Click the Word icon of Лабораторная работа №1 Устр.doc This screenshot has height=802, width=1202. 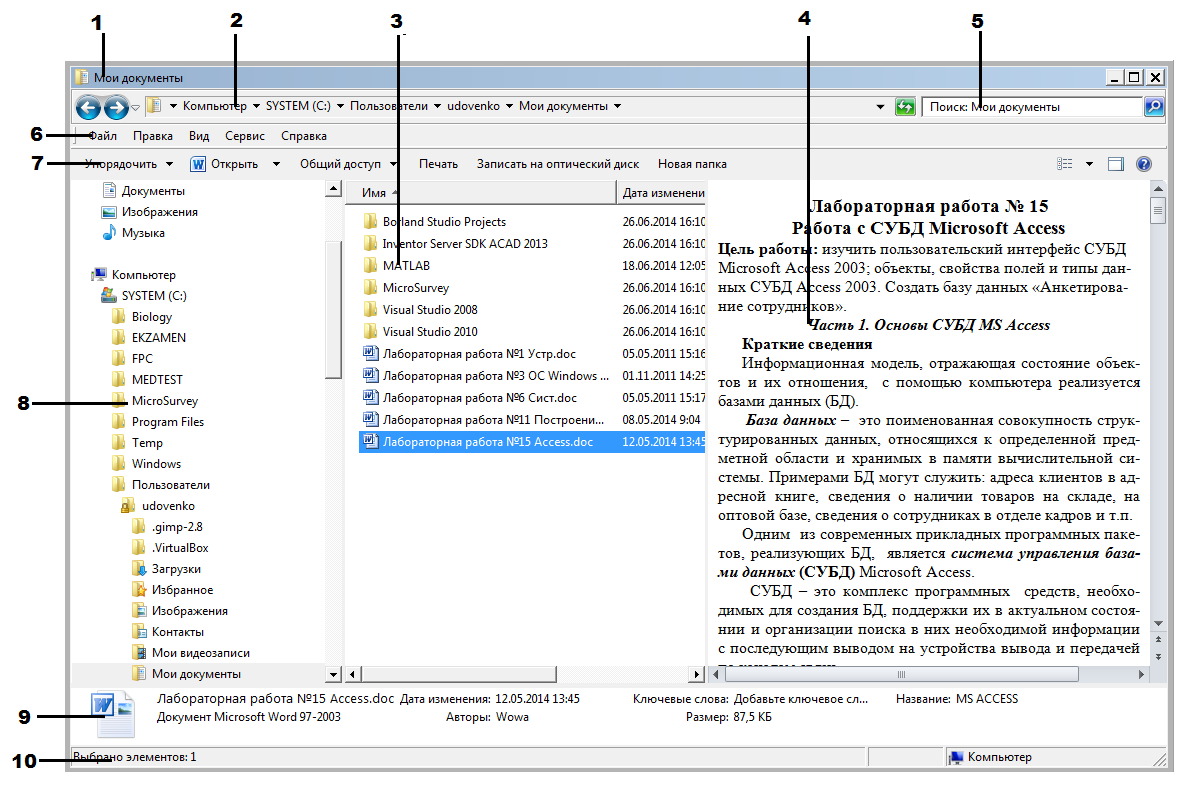370,353
